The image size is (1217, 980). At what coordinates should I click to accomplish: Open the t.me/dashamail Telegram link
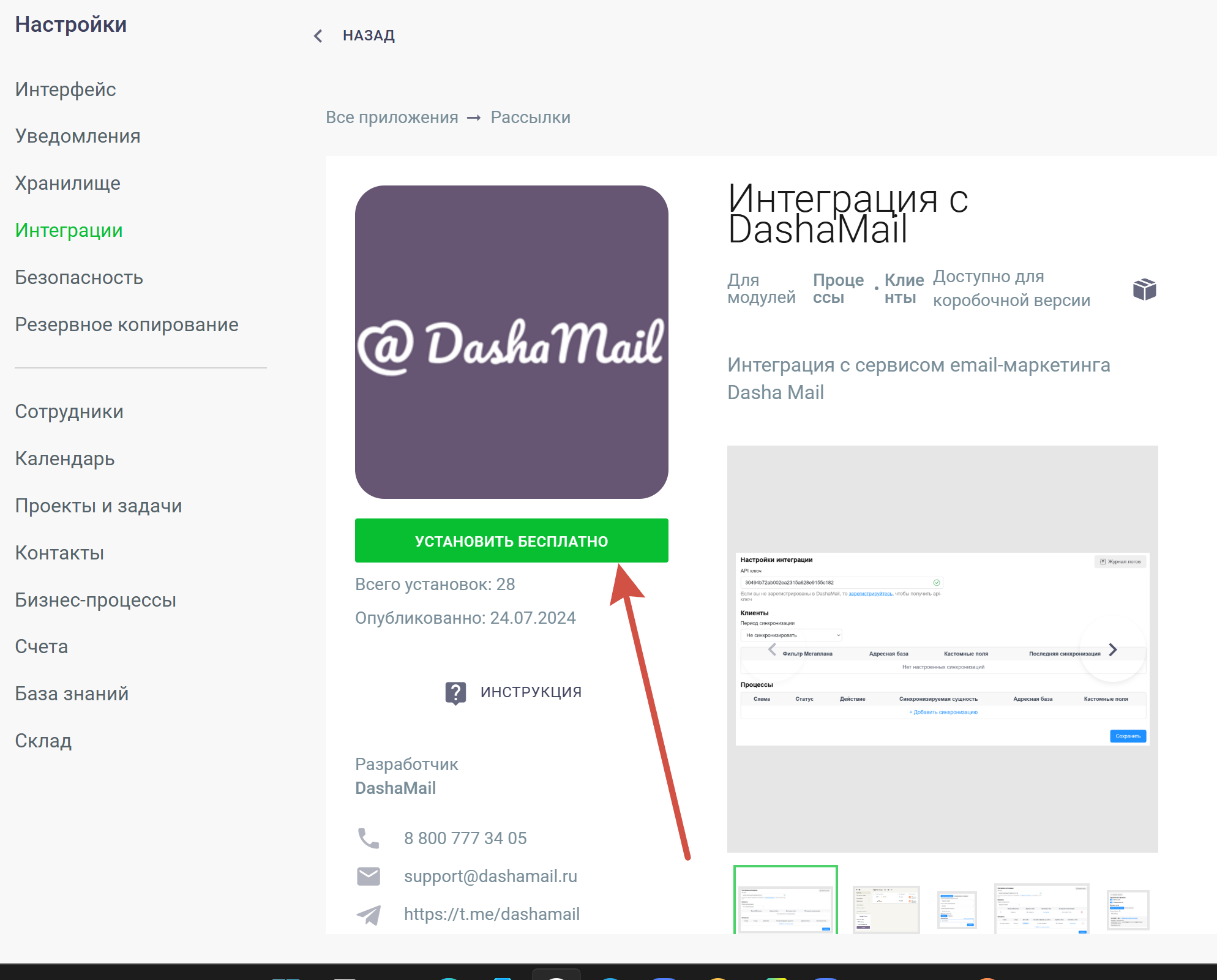click(x=492, y=915)
